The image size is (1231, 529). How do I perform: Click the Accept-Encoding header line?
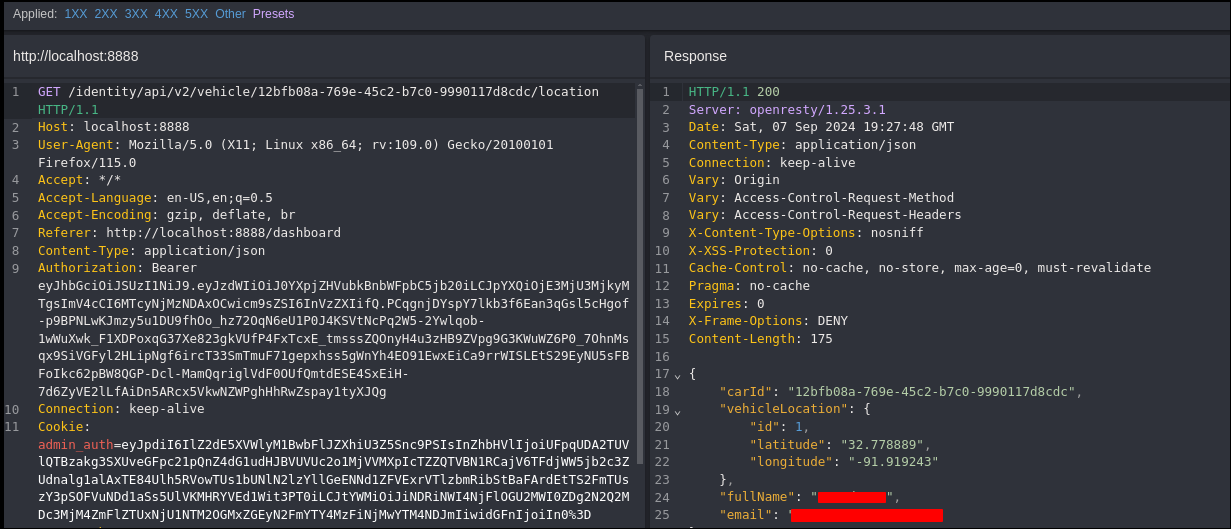[x=166, y=215]
